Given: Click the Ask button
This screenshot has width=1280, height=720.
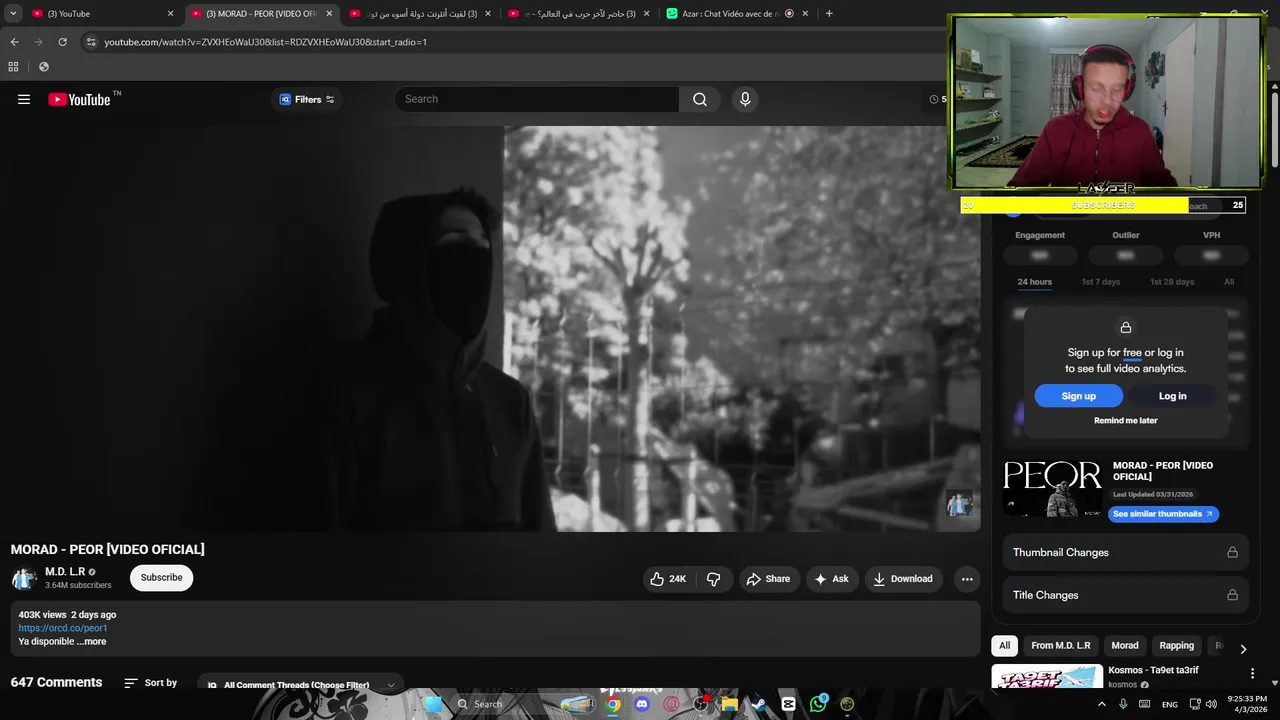Looking at the screenshot, I should pyautogui.click(x=832, y=579).
